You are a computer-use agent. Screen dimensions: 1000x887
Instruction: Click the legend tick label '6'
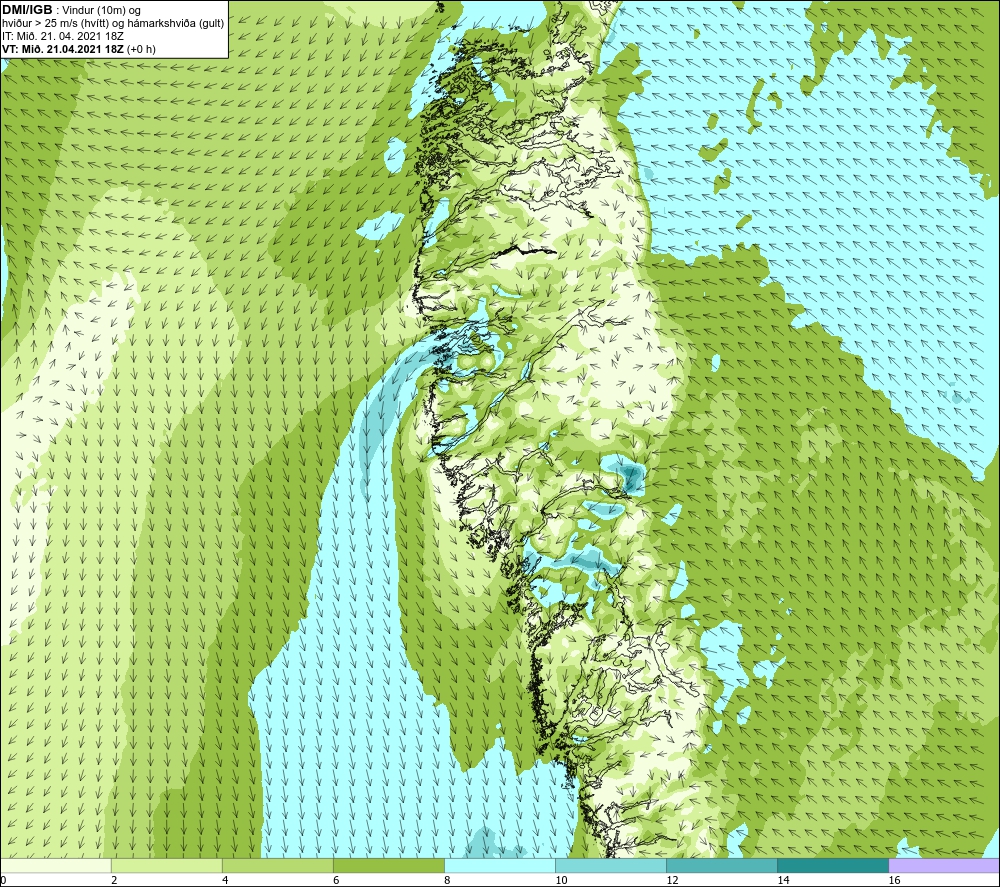(x=337, y=881)
